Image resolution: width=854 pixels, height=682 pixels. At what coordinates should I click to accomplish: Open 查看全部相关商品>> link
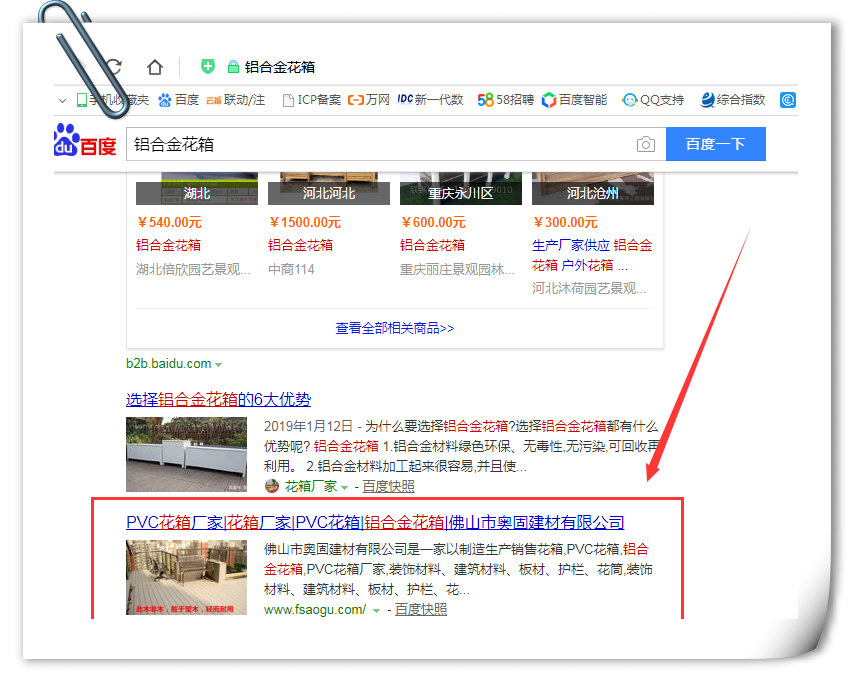tap(395, 328)
